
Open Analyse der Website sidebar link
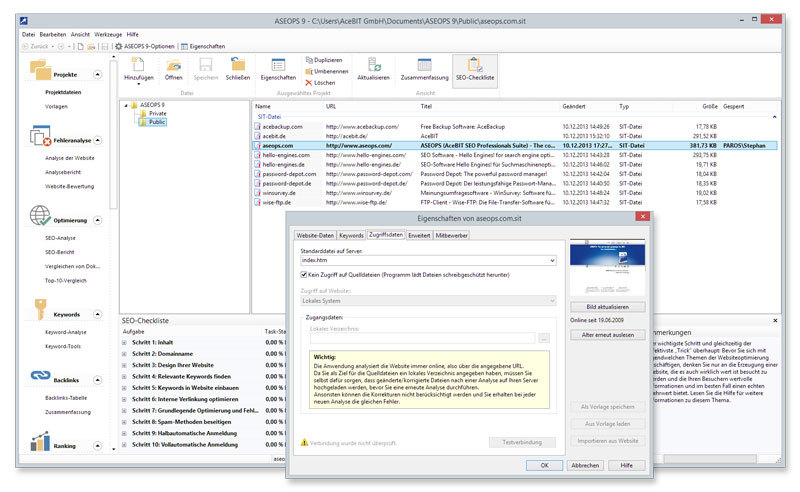[x=70, y=158]
